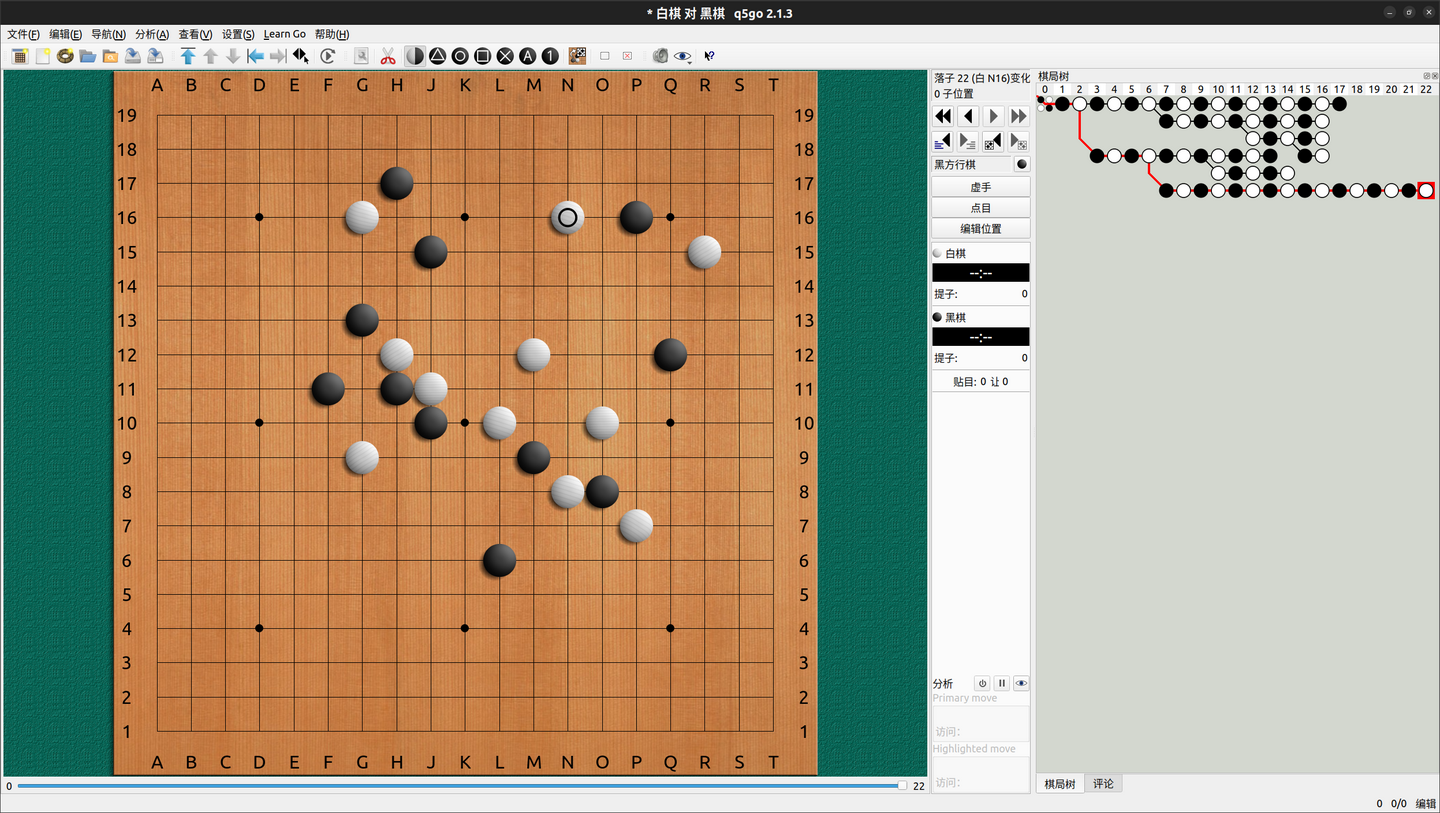Image resolution: width=1440 pixels, height=813 pixels.
Task: Turn on the analysis engine power button
Action: (x=982, y=684)
